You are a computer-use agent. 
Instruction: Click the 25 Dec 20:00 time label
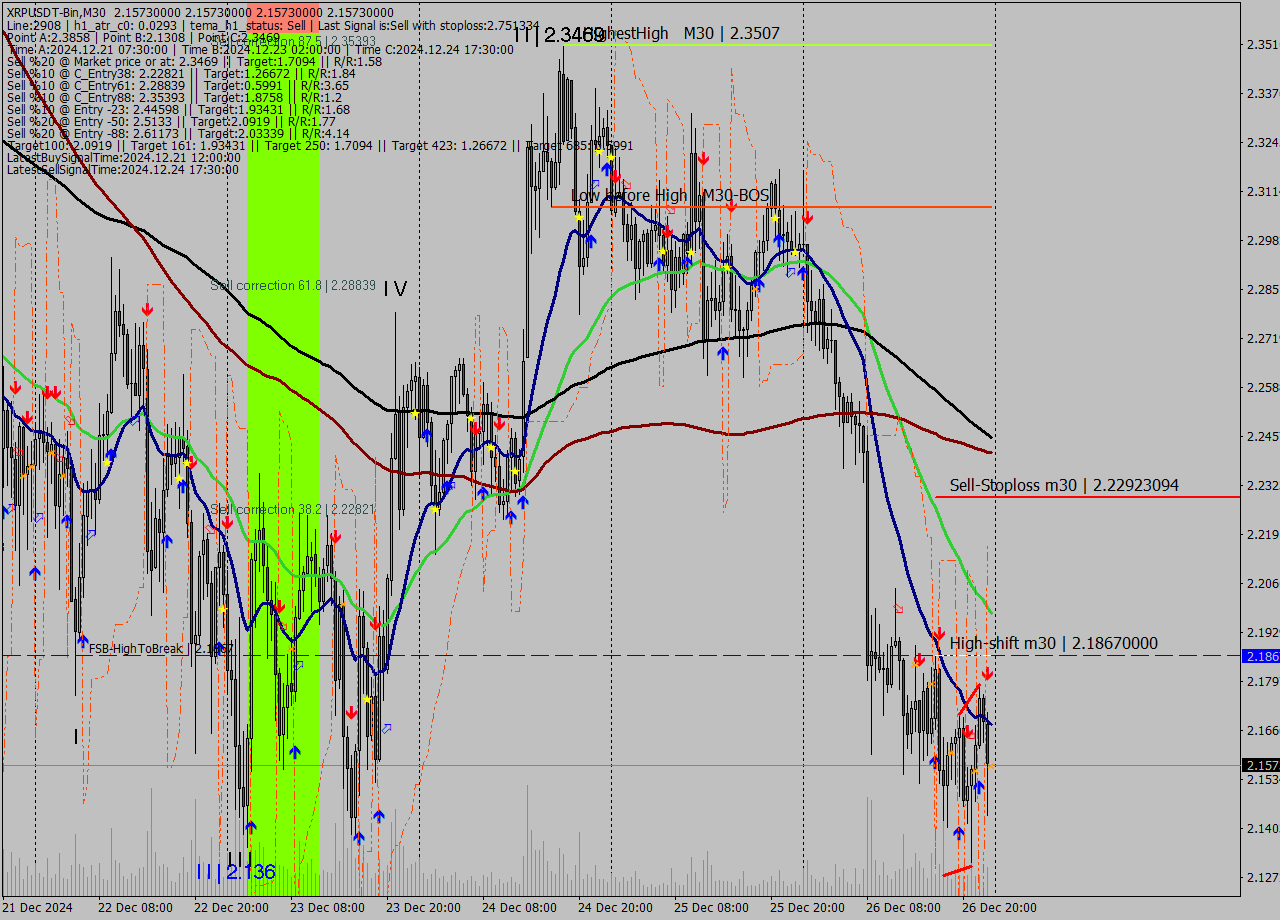point(808,908)
